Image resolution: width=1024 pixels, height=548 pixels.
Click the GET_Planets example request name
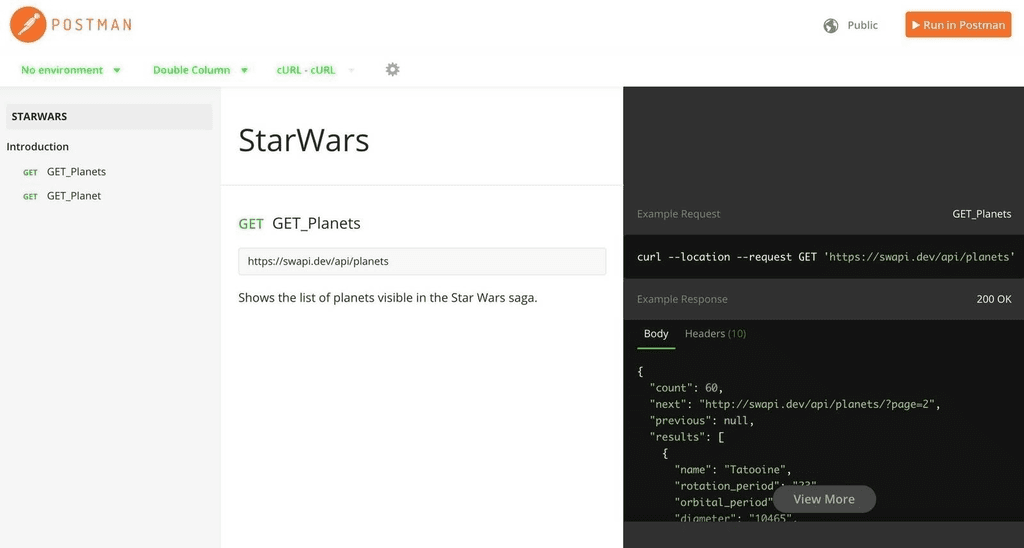coord(981,214)
